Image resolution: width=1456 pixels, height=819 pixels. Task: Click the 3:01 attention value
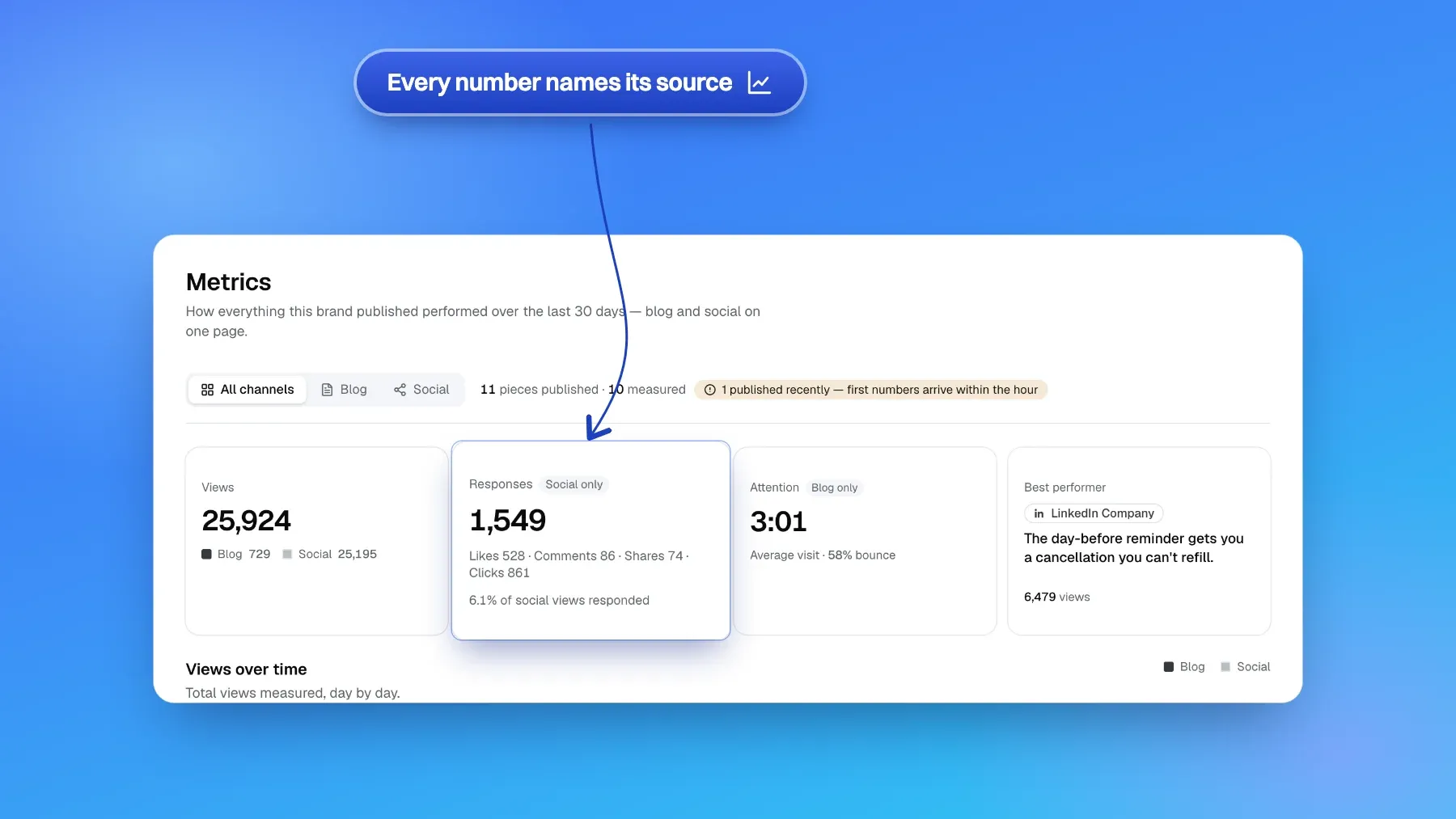(x=778, y=521)
